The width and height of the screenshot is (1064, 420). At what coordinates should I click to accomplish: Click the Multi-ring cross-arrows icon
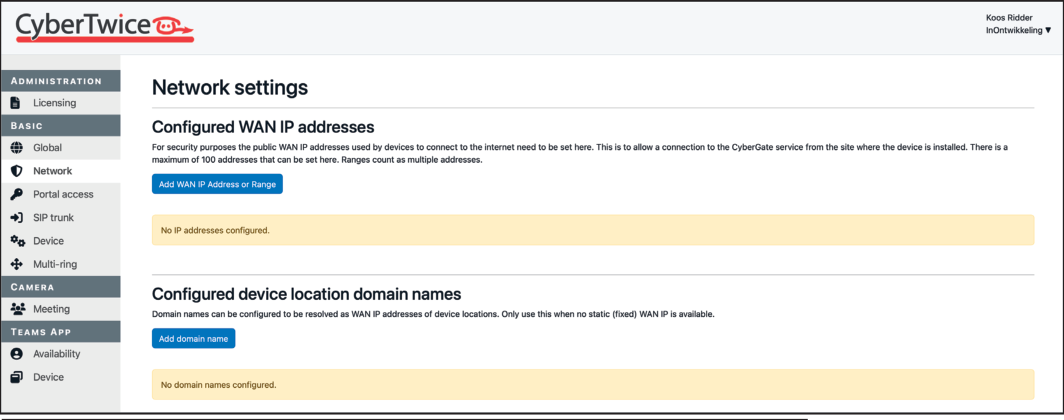[17, 264]
